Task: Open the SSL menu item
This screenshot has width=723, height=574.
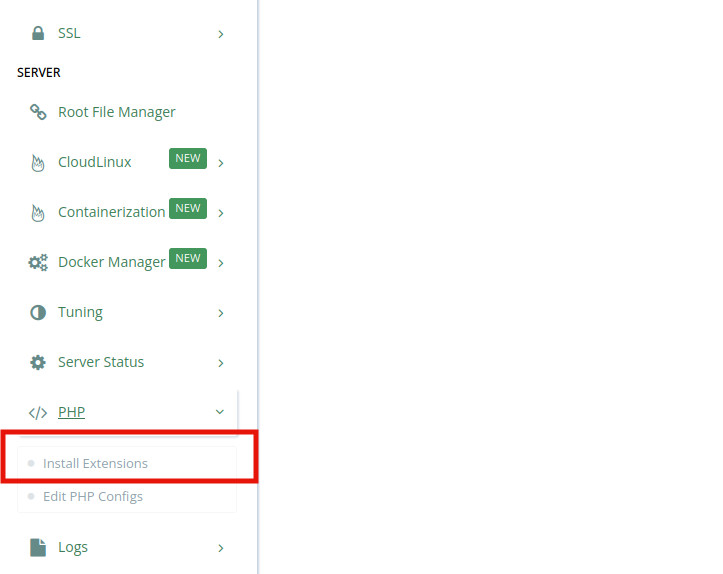Action: click(x=69, y=33)
